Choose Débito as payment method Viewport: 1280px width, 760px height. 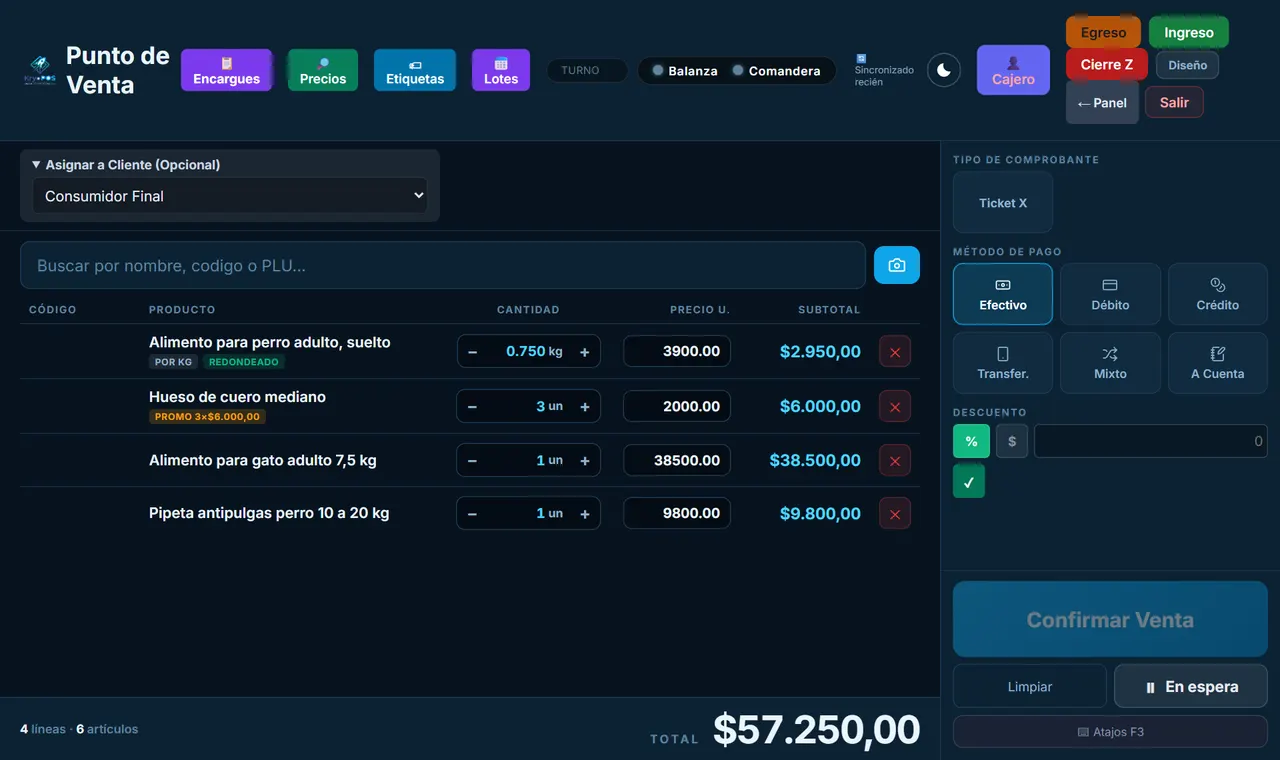coord(1110,294)
